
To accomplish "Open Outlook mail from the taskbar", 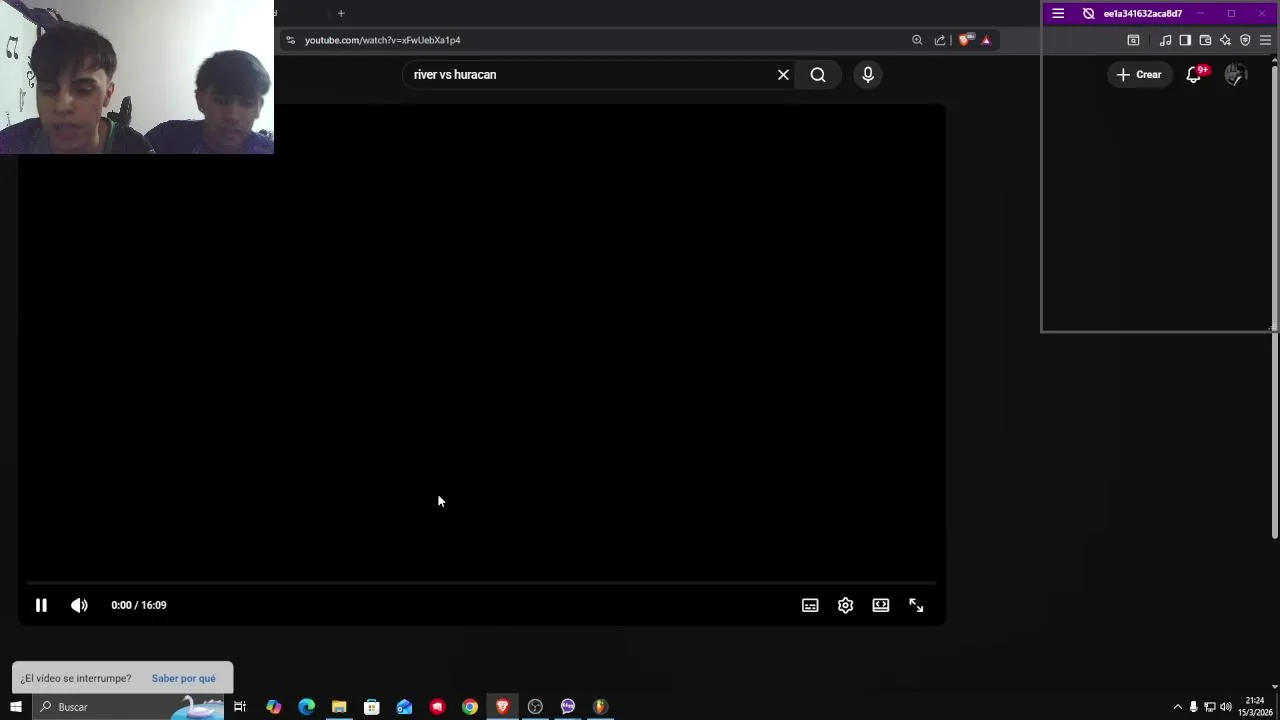I will [404, 707].
